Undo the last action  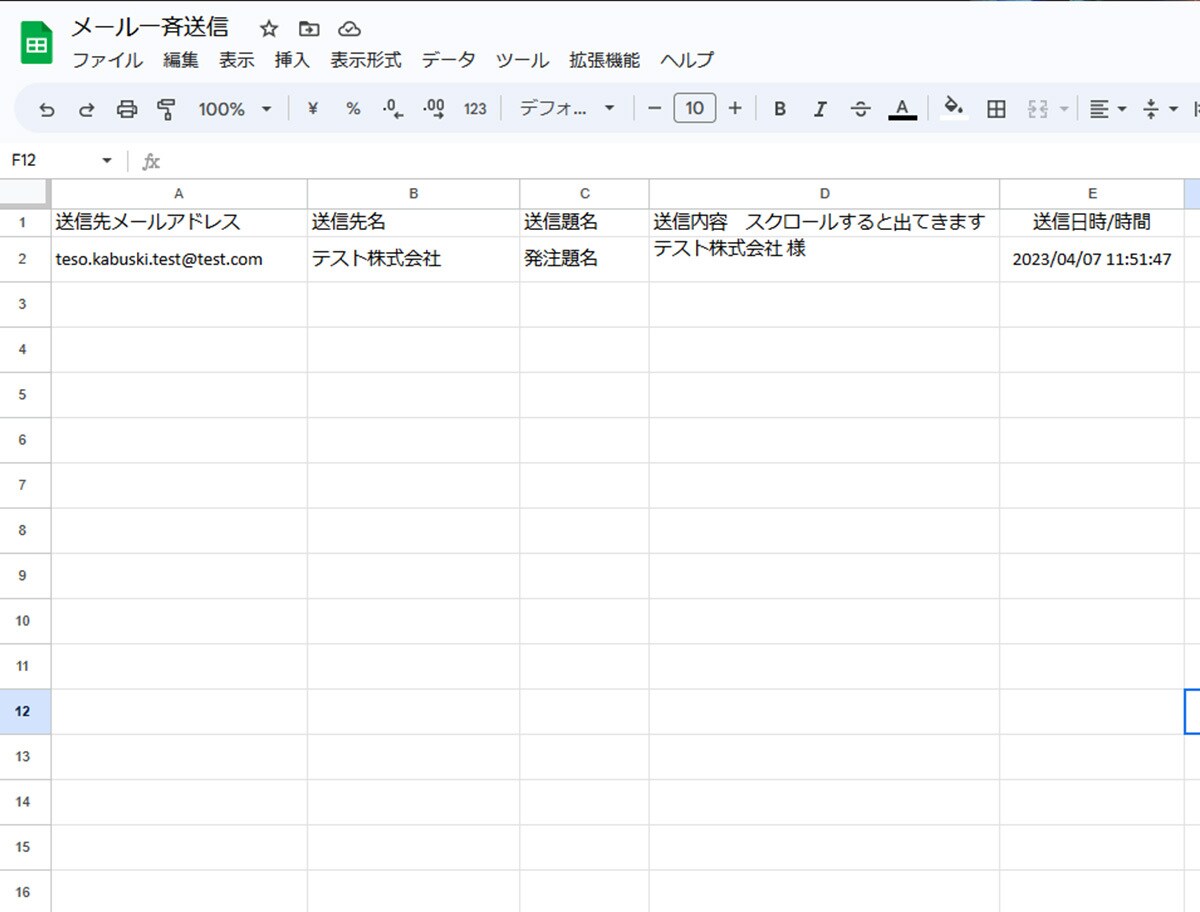click(x=47, y=109)
